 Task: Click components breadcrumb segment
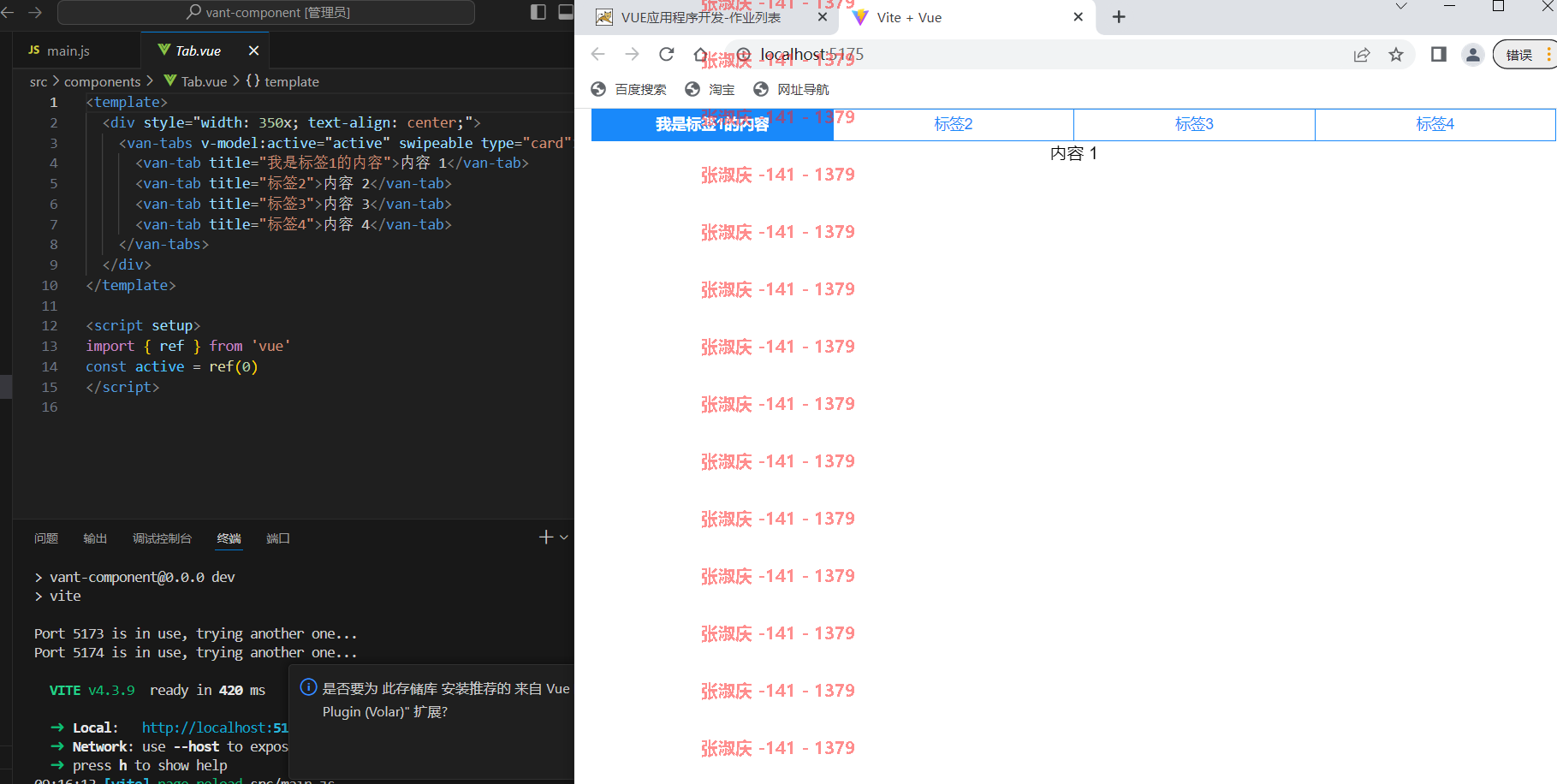coord(102,81)
